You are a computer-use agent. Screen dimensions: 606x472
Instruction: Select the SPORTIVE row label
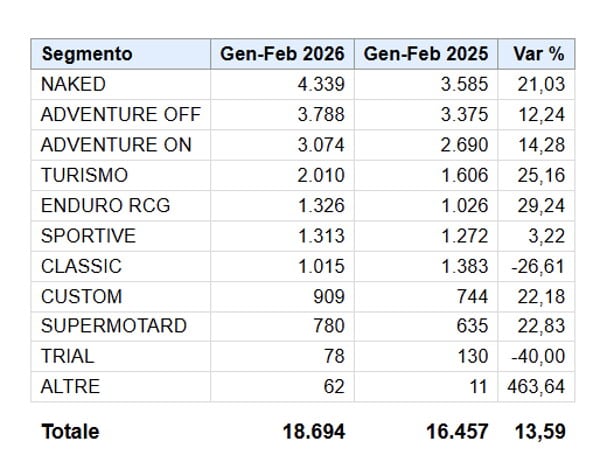[88, 236]
